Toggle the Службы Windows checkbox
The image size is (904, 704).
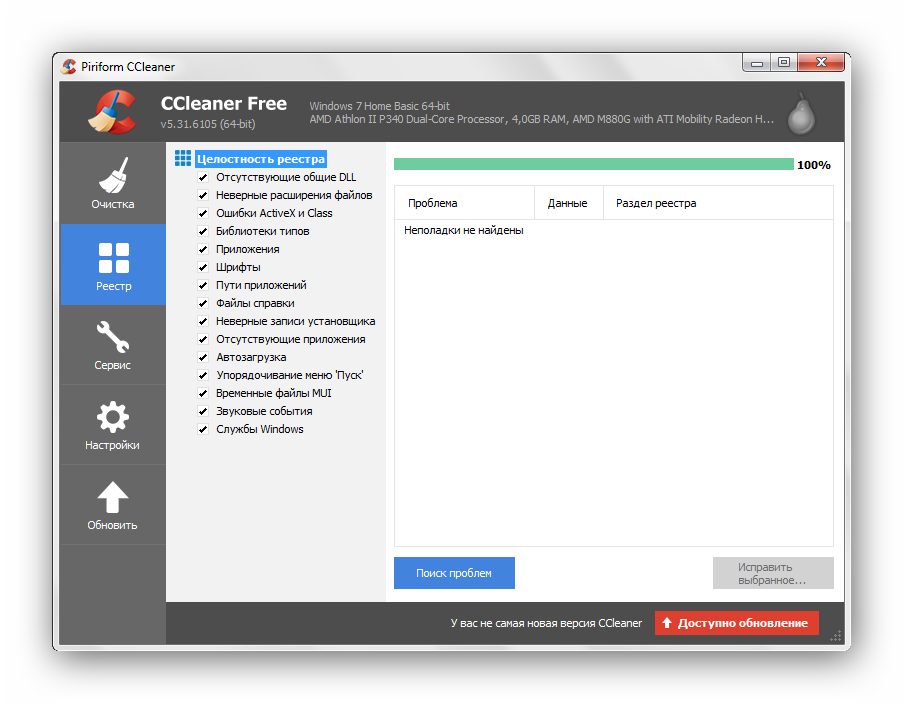tap(203, 429)
